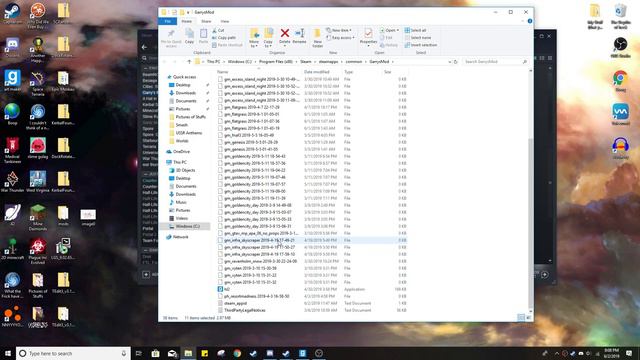Click the Refresh icon beside address bar
This screenshot has height=360, width=640.
(456, 62)
